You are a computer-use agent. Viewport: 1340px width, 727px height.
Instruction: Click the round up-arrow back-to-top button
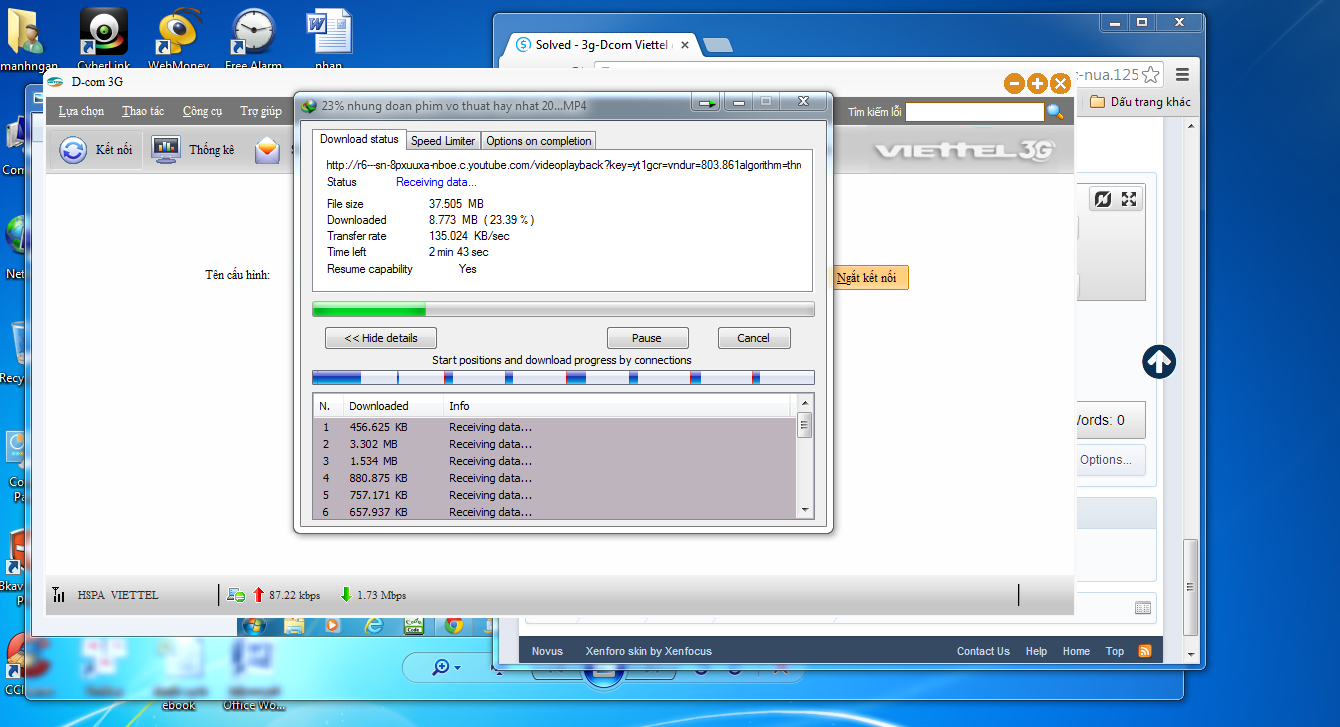click(x=1159, y=362)
